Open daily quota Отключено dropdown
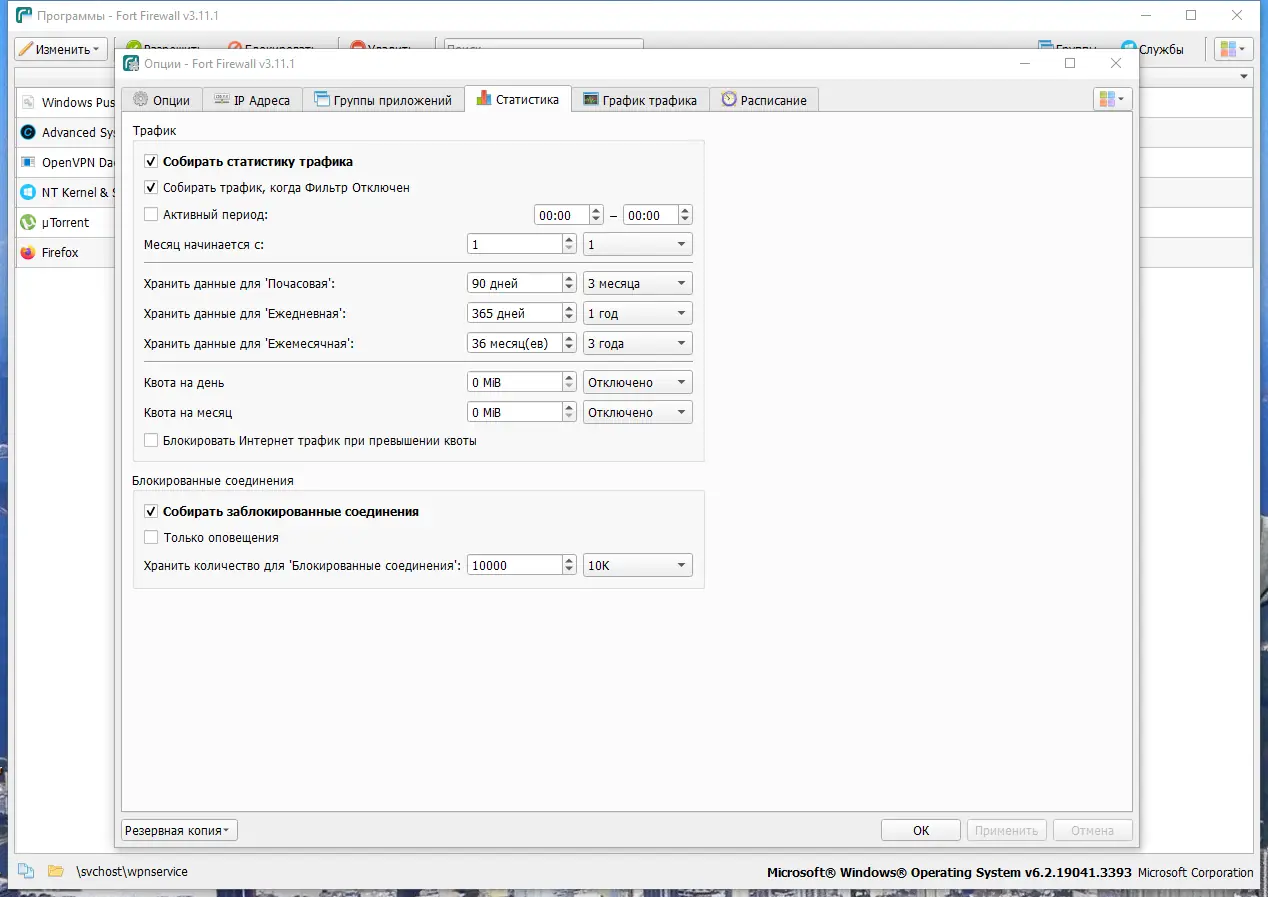Screen dimensions: 1268x897 click(637, 382)
